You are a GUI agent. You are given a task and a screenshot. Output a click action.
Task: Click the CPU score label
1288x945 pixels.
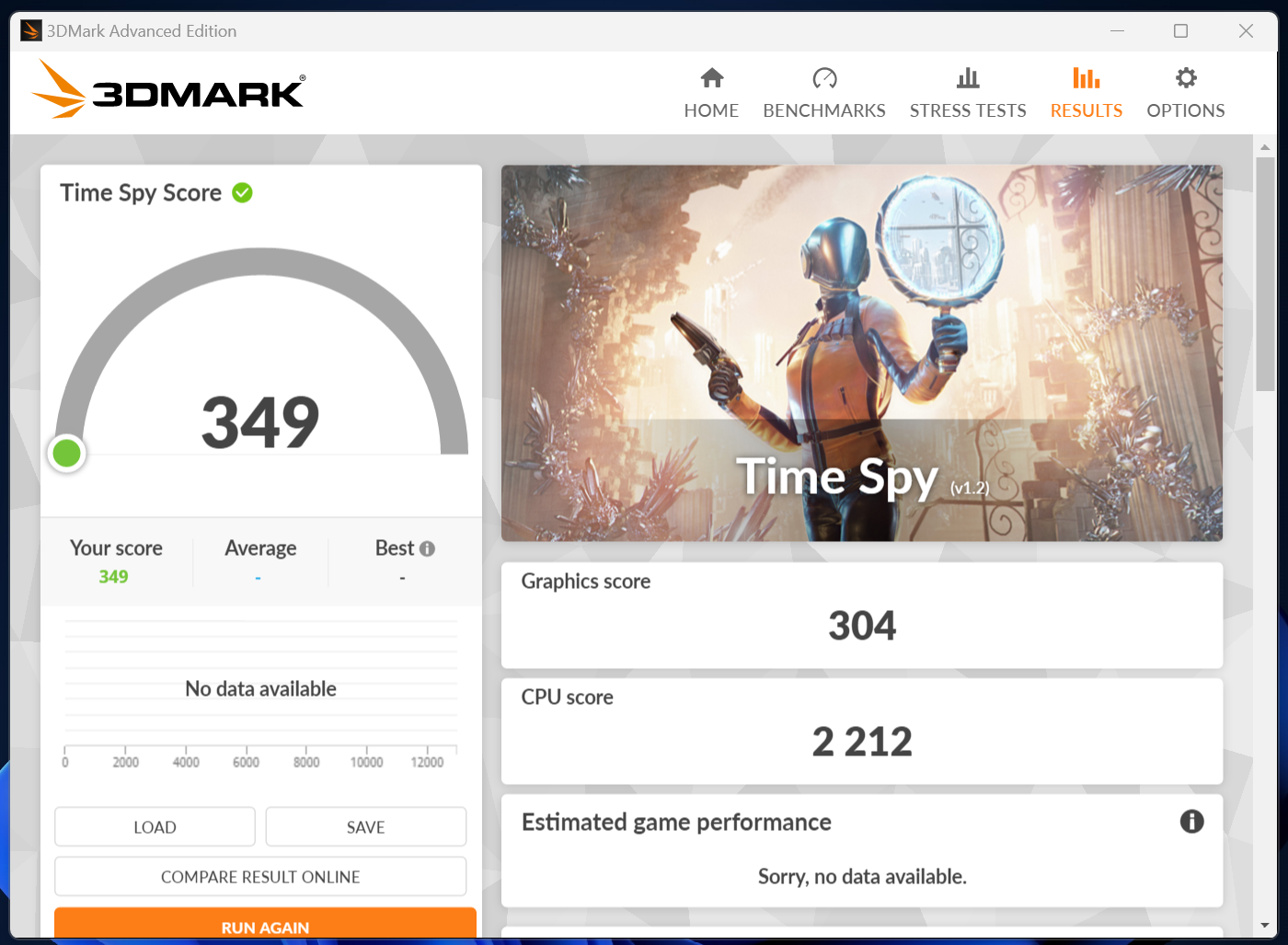[568, 697]
